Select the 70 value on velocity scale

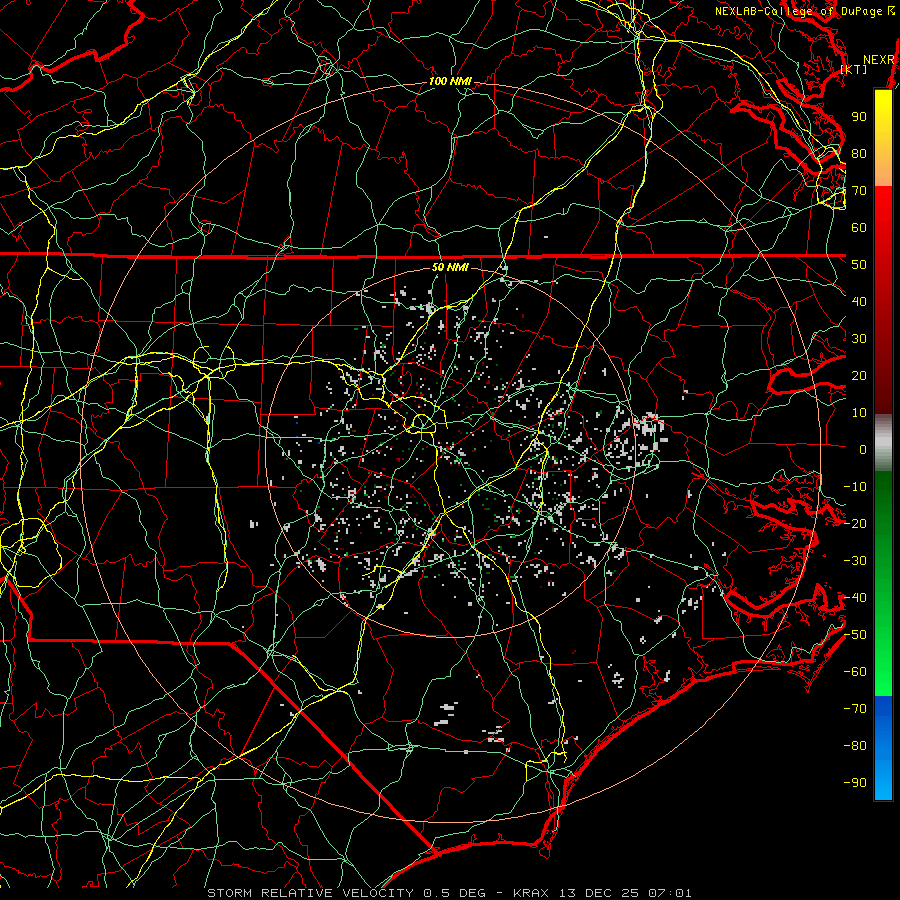[x=859, y=191]
